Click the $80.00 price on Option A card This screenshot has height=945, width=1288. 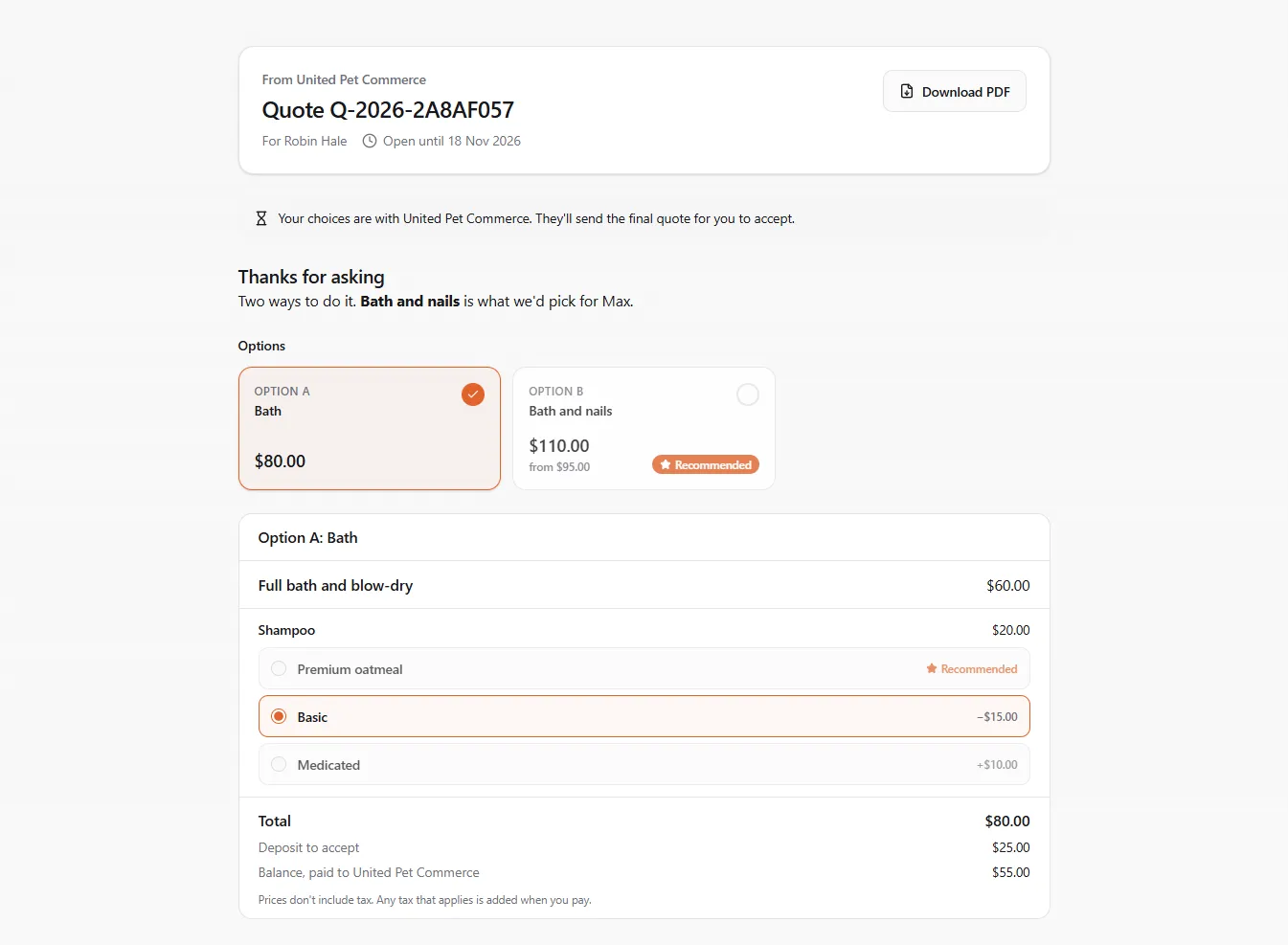tap(280, 461)
